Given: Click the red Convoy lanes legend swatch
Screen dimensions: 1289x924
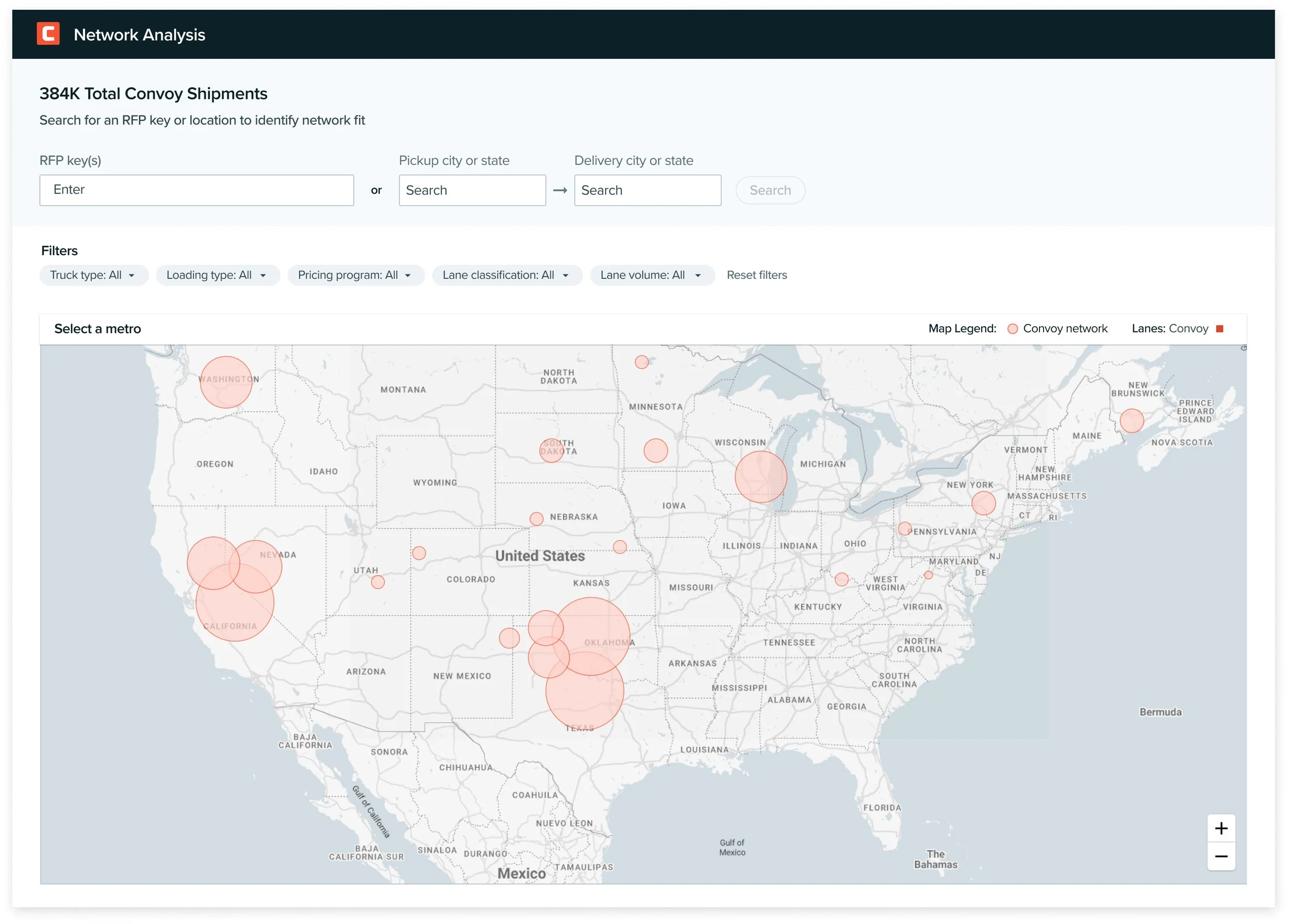Looking at the screenshot, I should 1219,329.
